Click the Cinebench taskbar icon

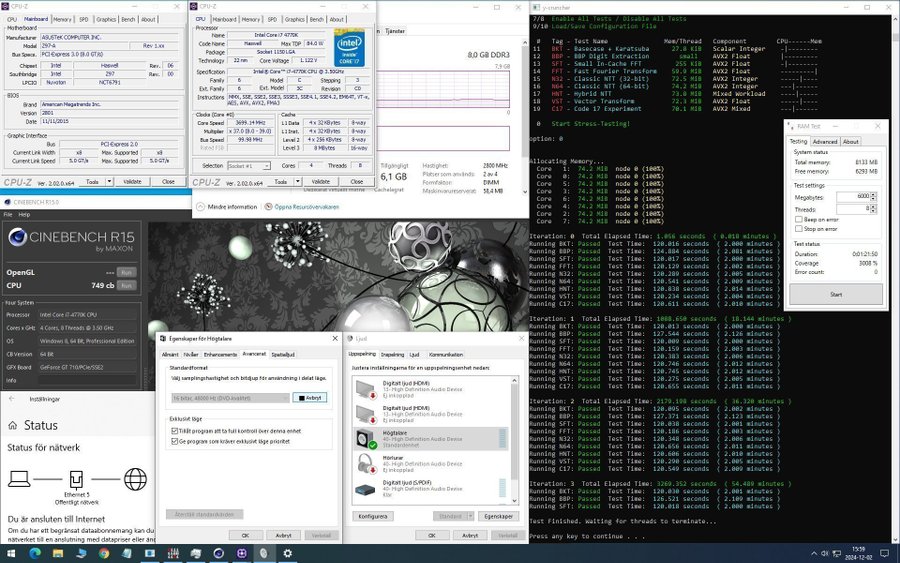point(219,553)
